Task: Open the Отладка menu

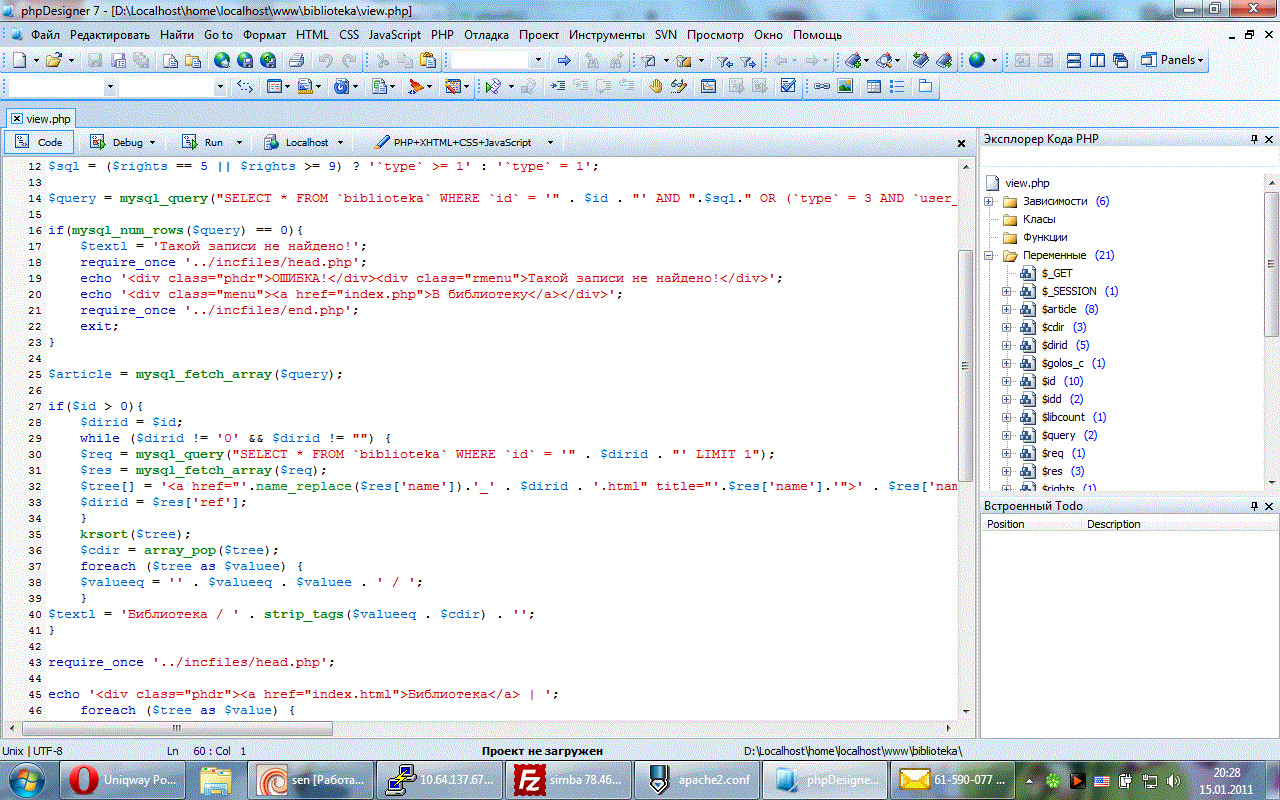Action: [x=486, y=34]
